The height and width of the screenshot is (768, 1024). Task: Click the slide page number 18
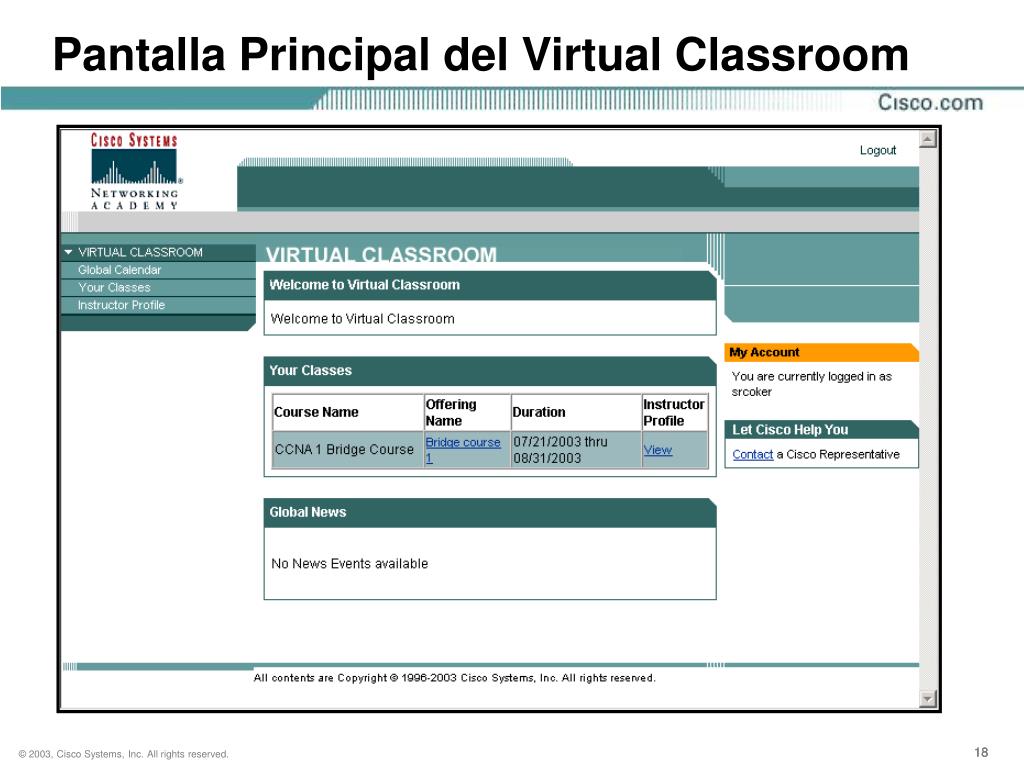pos(981,752)
